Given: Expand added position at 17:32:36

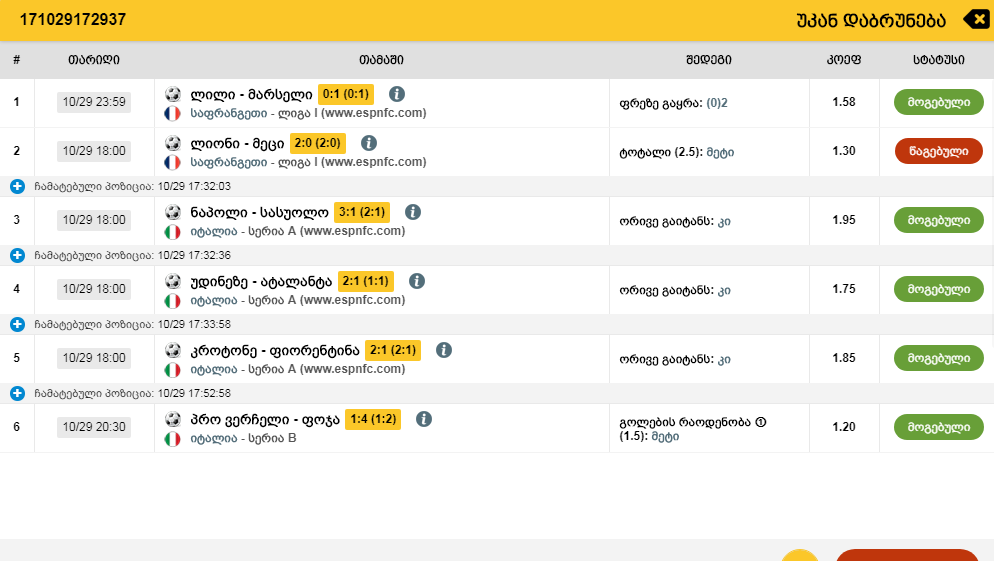Looking at the screenshot, I should point(17,255).
